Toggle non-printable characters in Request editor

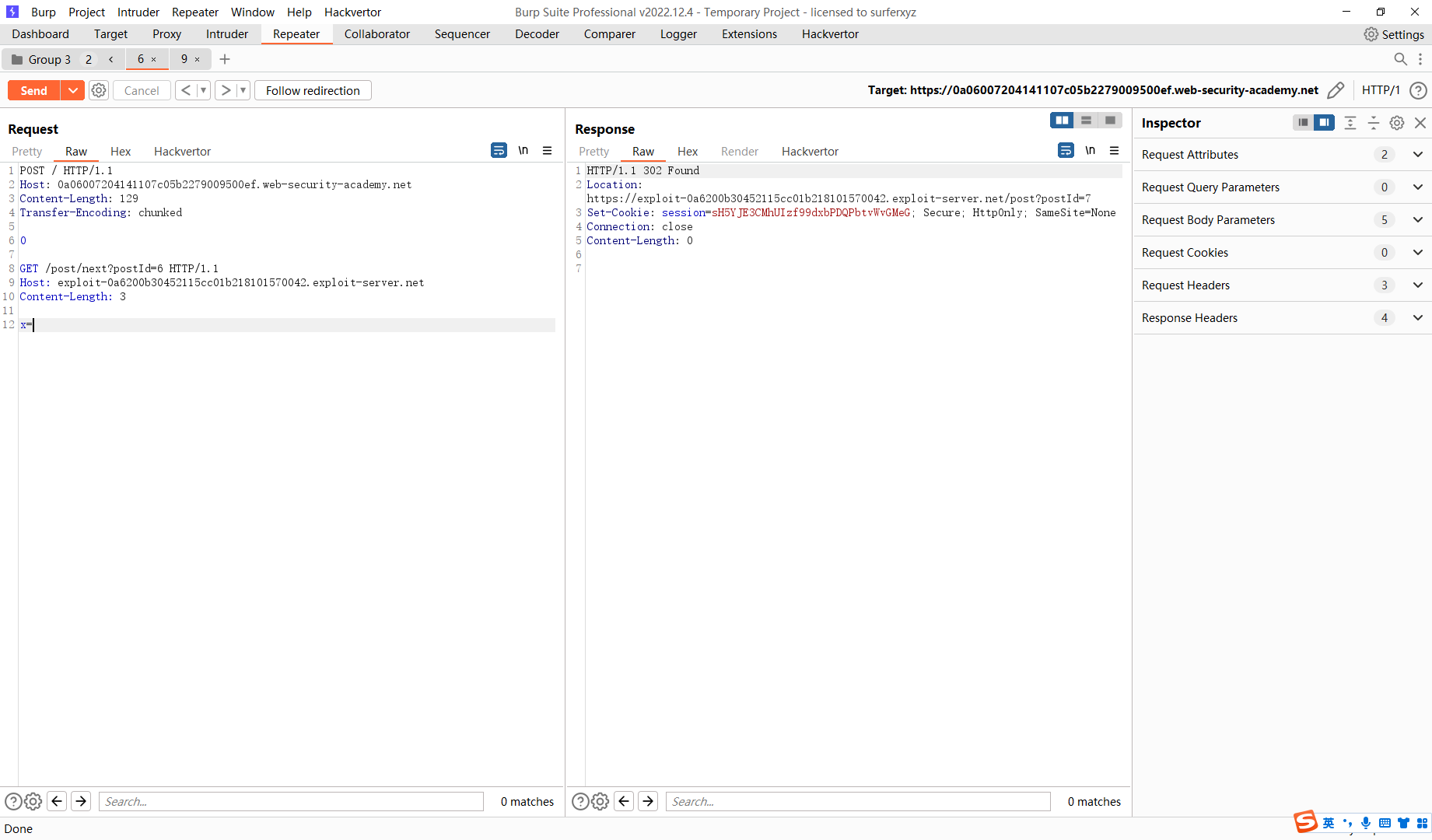coord(523,151)
